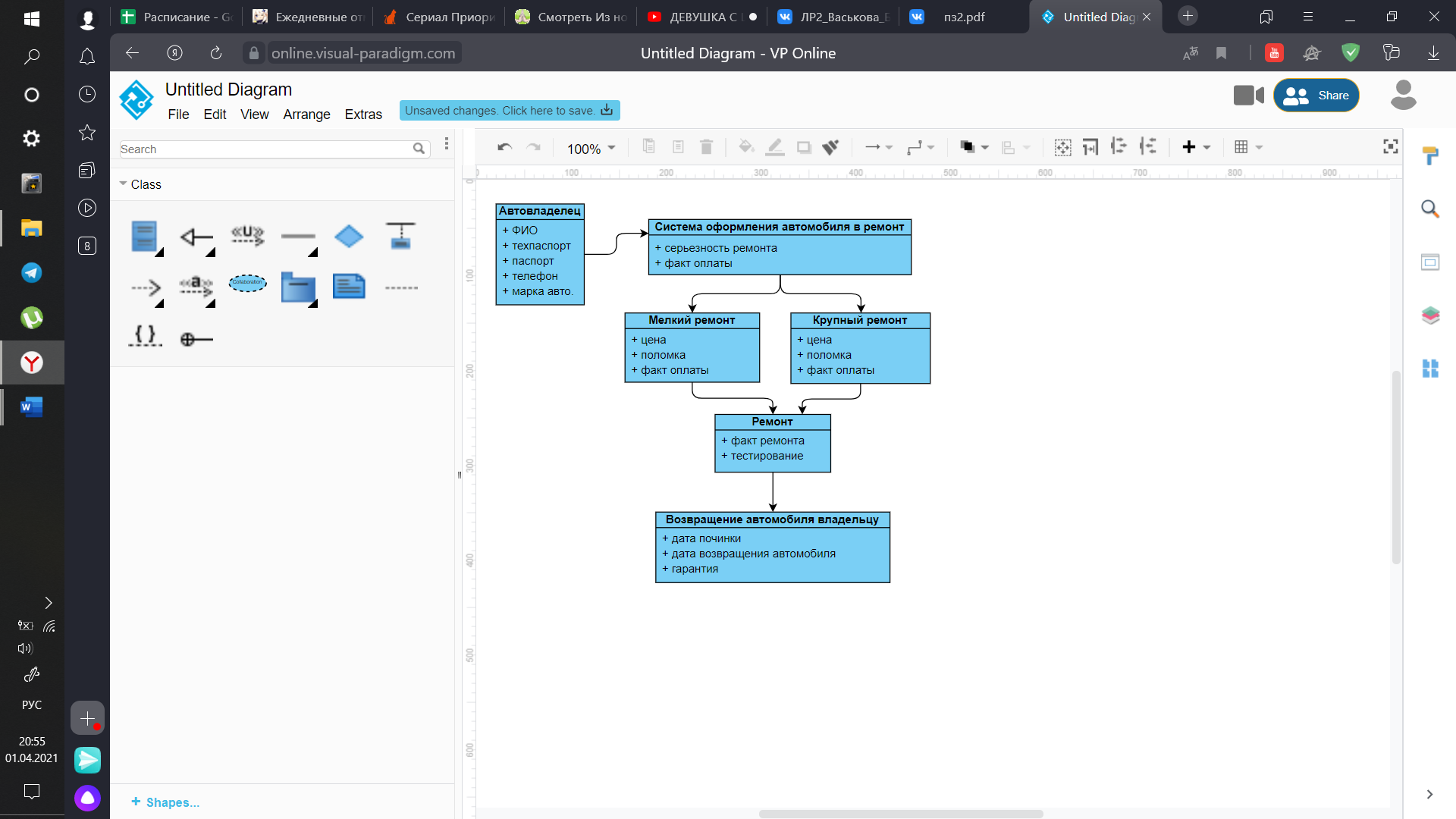Click the format painter brush icon
The height and width of the screenshot is (819, 1456).
point(831,147)
